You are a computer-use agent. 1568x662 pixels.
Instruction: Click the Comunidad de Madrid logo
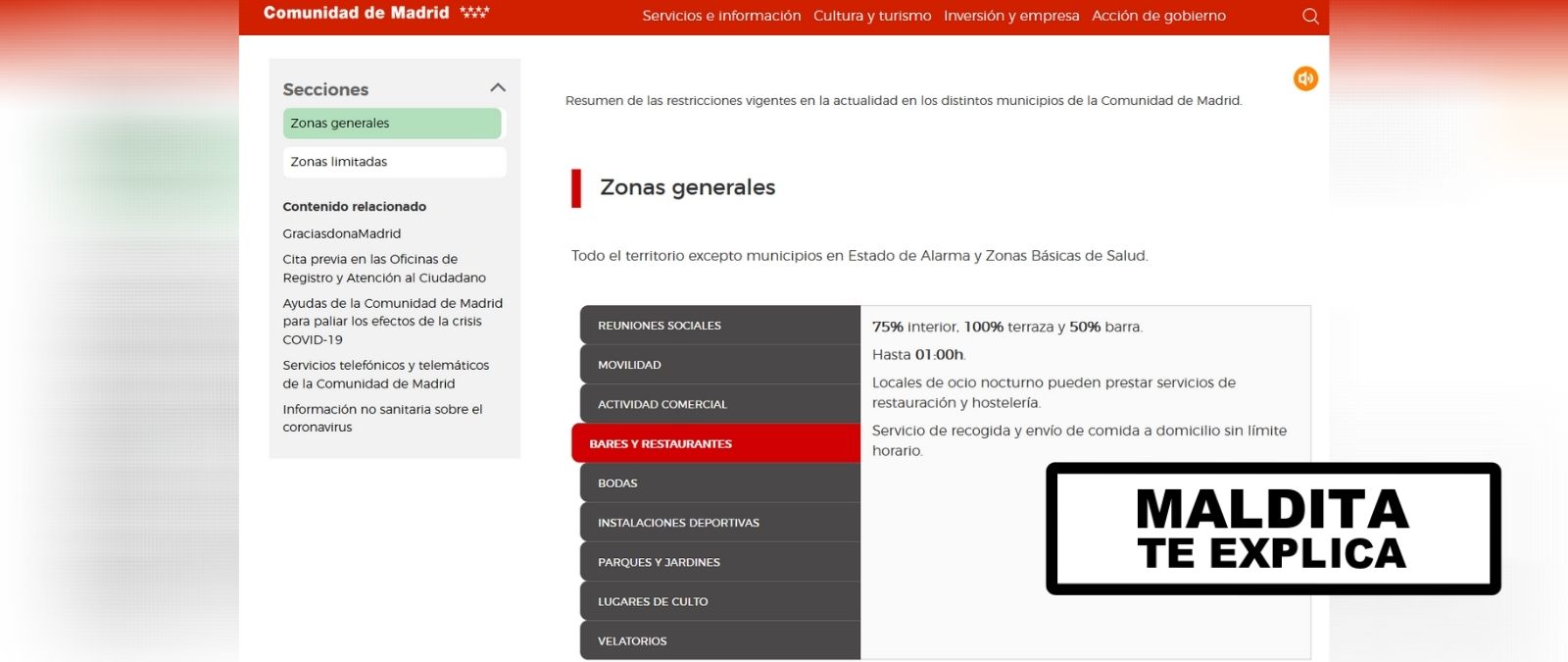[x=375, y=14]
